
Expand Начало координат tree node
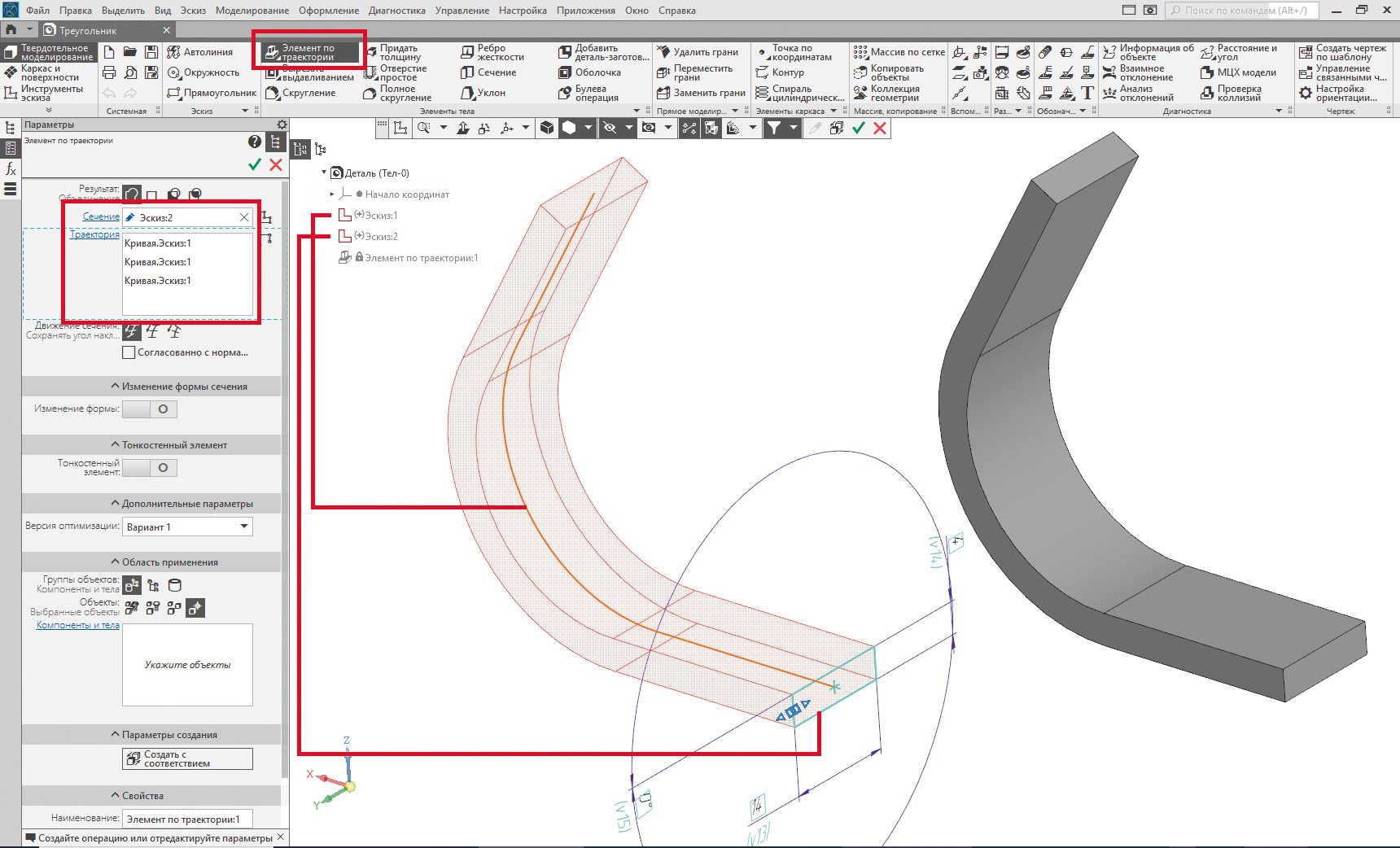coord(332,195)
